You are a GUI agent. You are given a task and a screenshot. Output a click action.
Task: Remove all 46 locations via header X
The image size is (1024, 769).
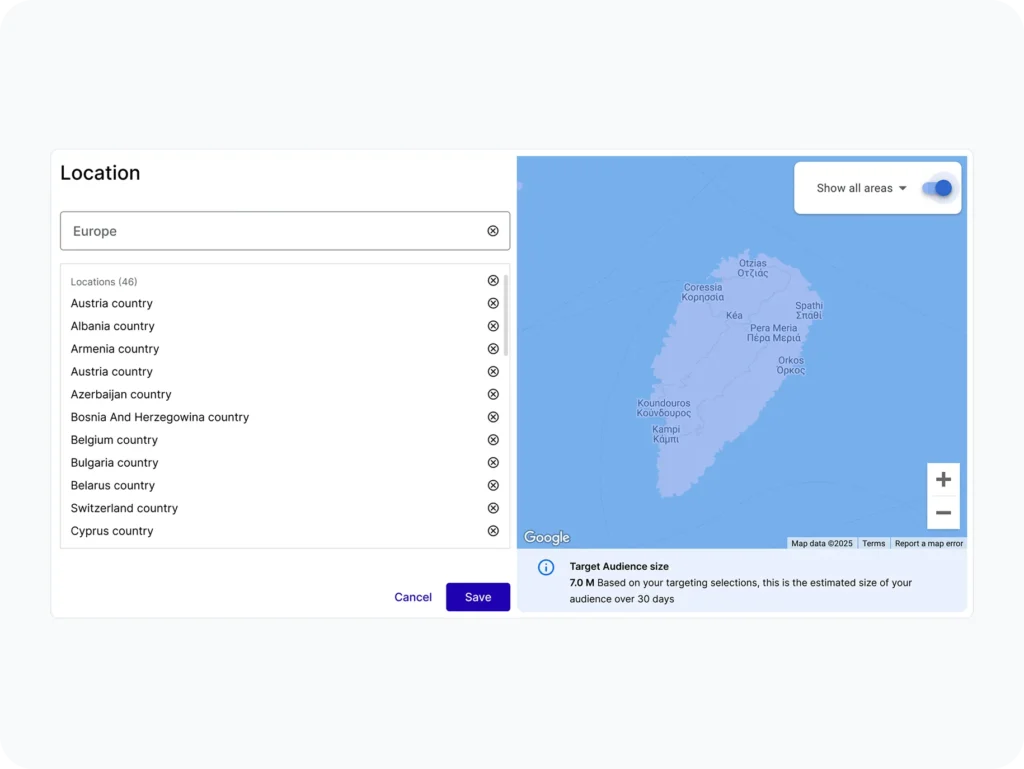point(493,281)
